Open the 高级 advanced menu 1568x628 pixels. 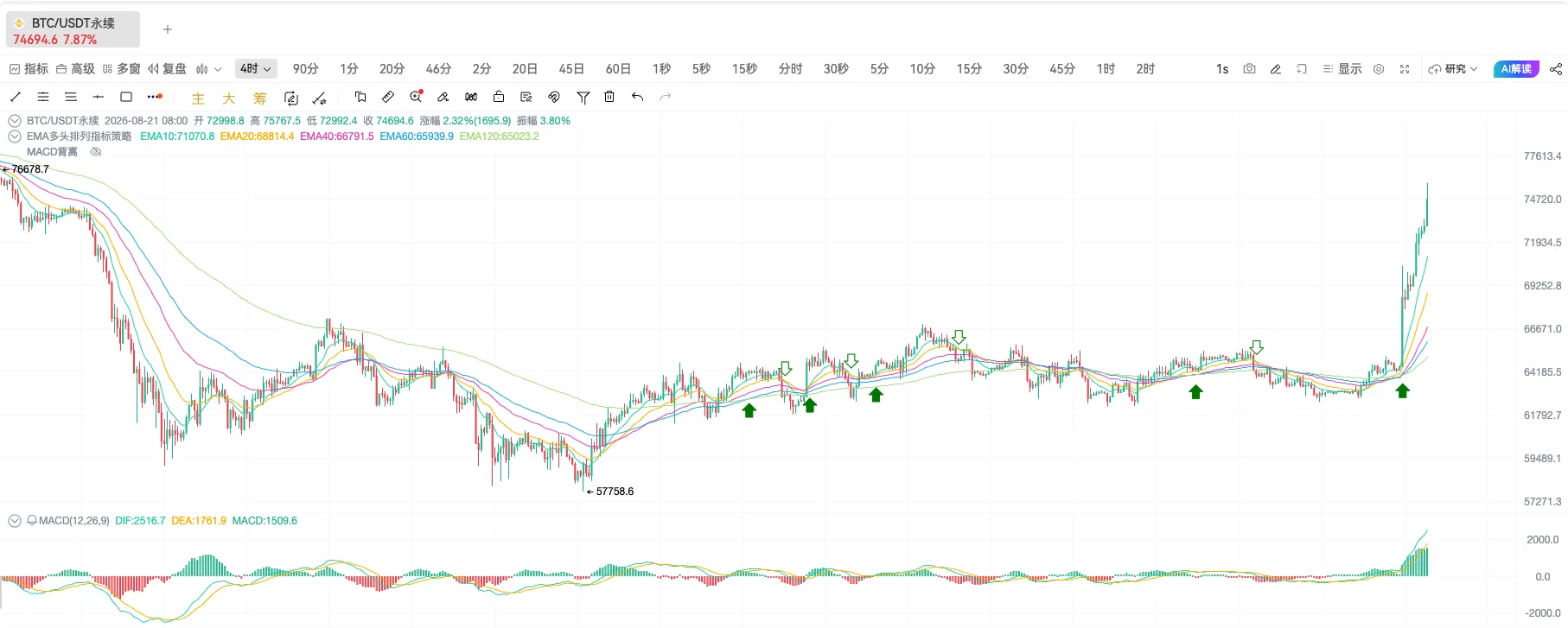tap(75, 69)
